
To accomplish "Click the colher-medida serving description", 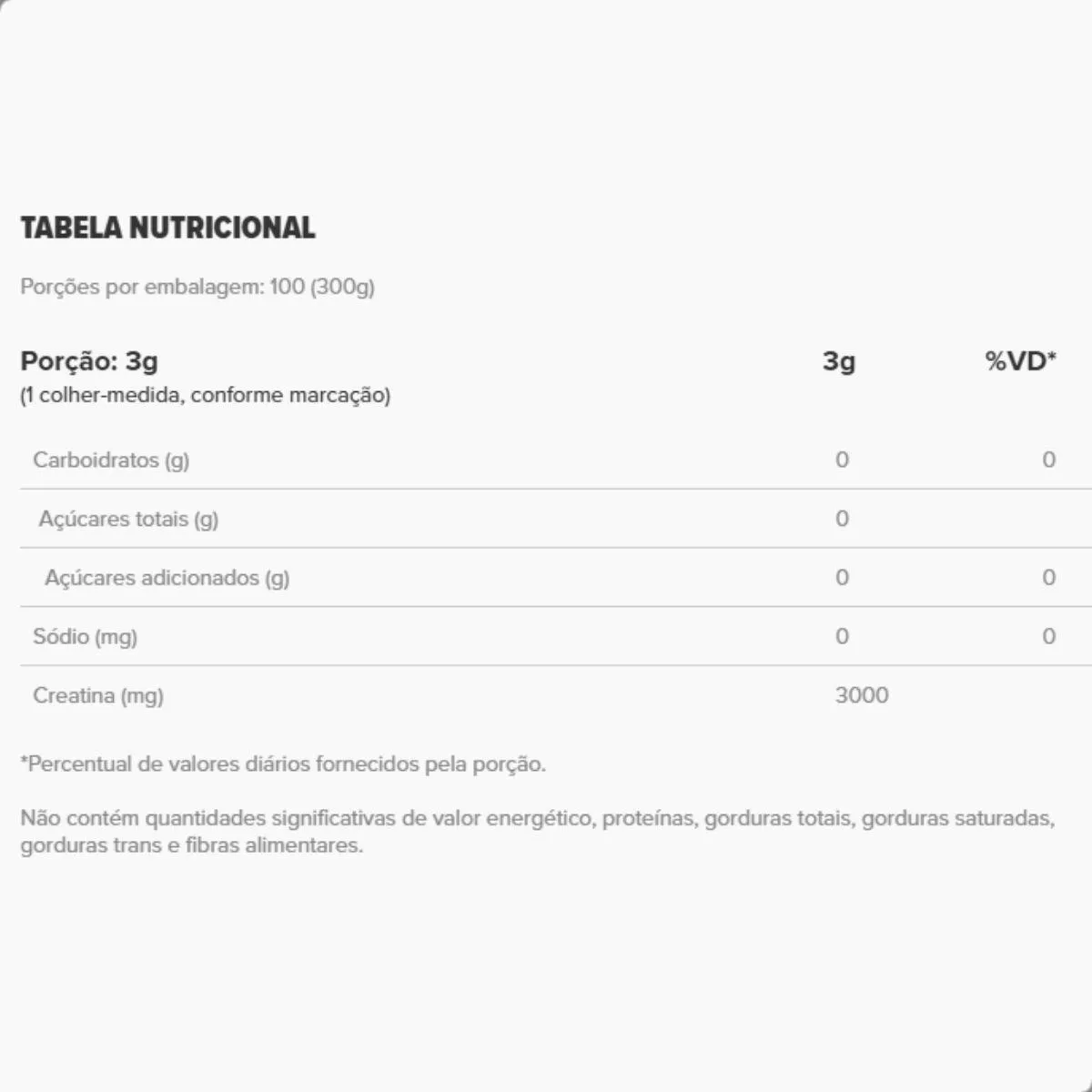I will pos(205,395).
